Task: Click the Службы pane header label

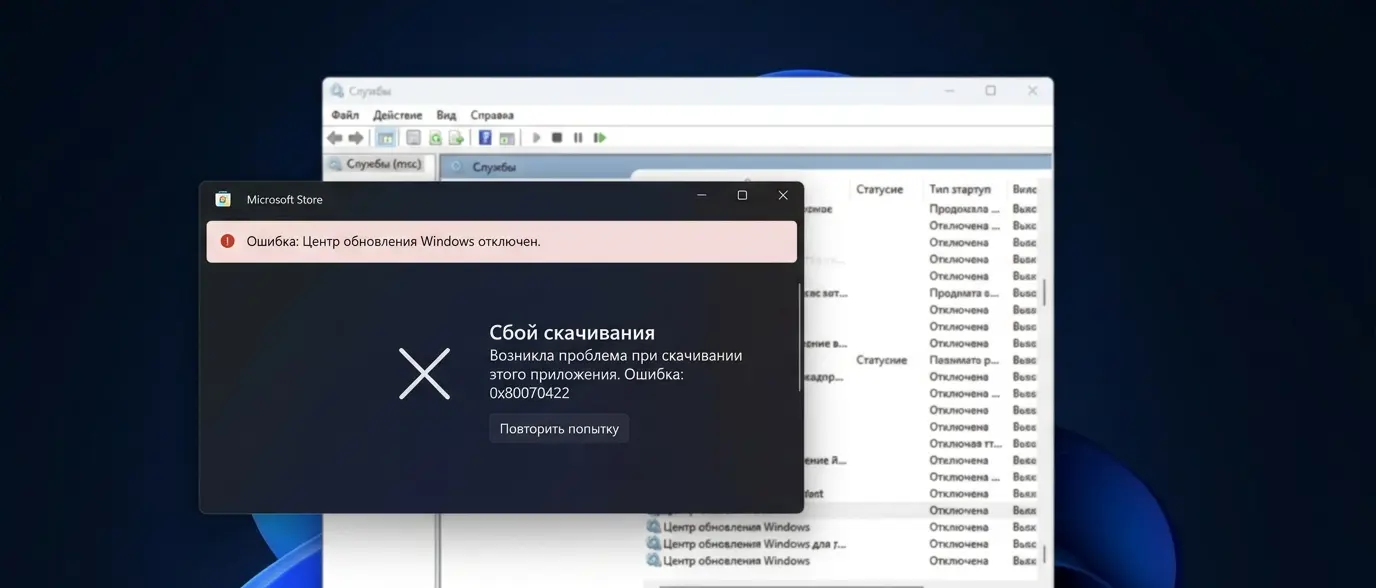Action: click(x=494, y=167)
